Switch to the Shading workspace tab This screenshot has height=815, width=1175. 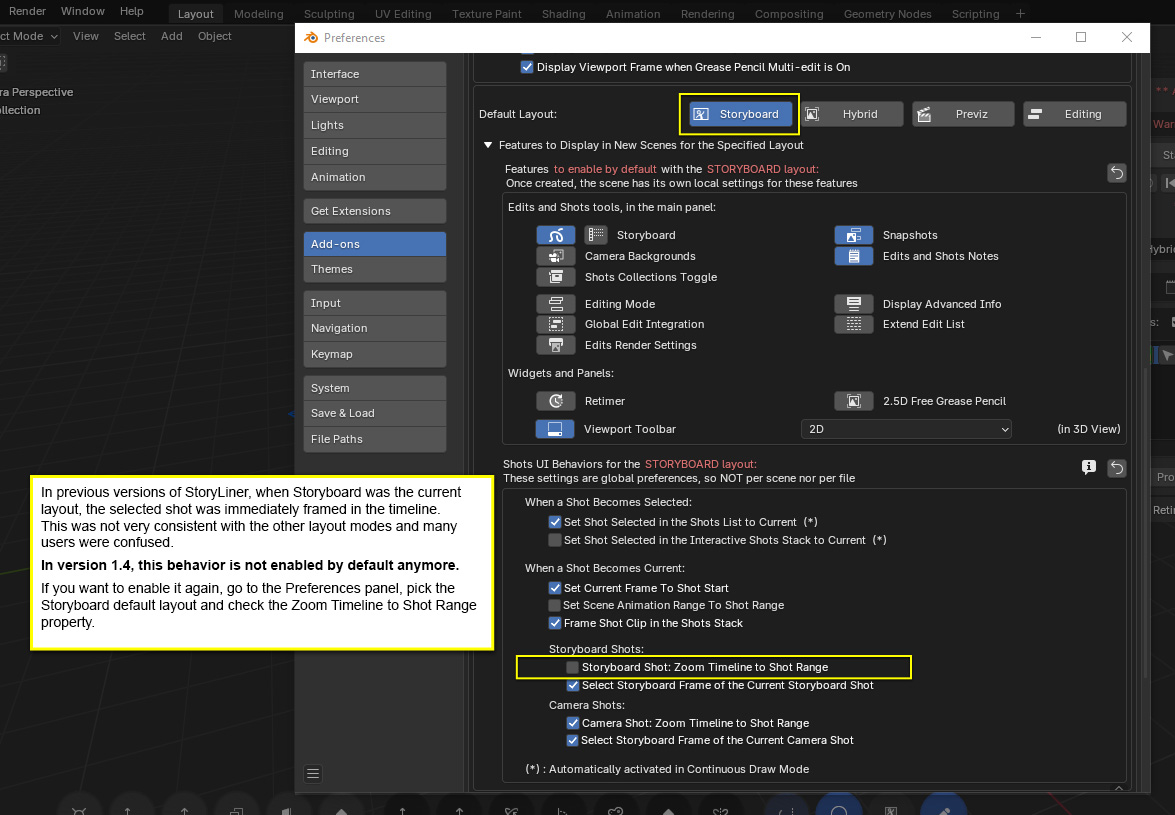click(x=564, y=14)
